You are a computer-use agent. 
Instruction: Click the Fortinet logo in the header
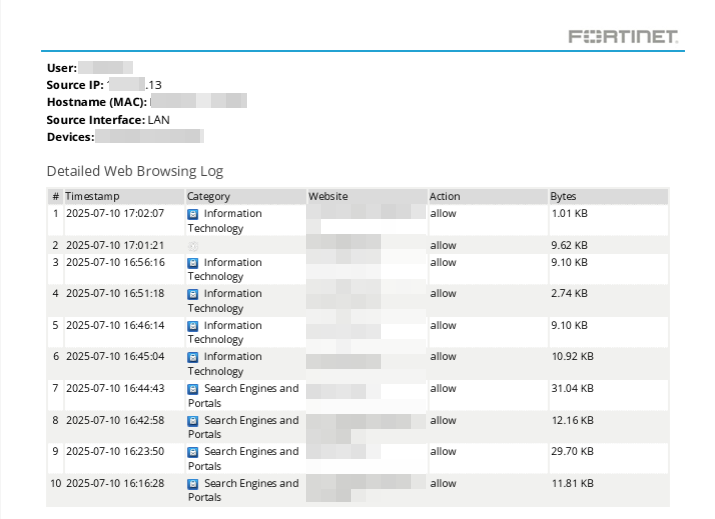tap(623, 37)
